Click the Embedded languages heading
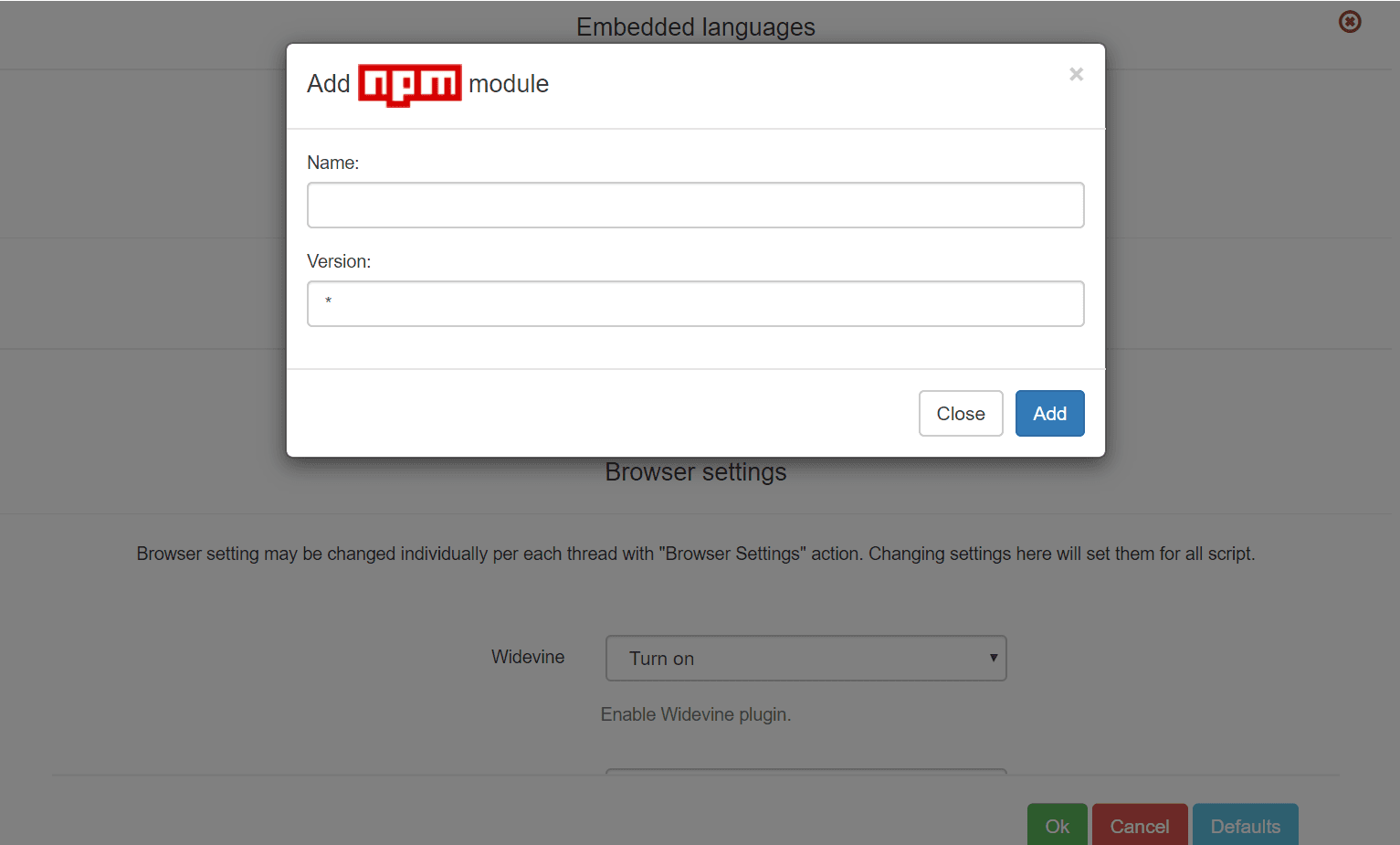 pos(696,27)
